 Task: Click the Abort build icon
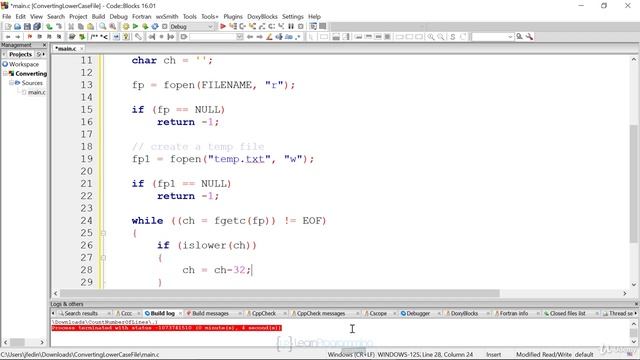coord(165,27)
